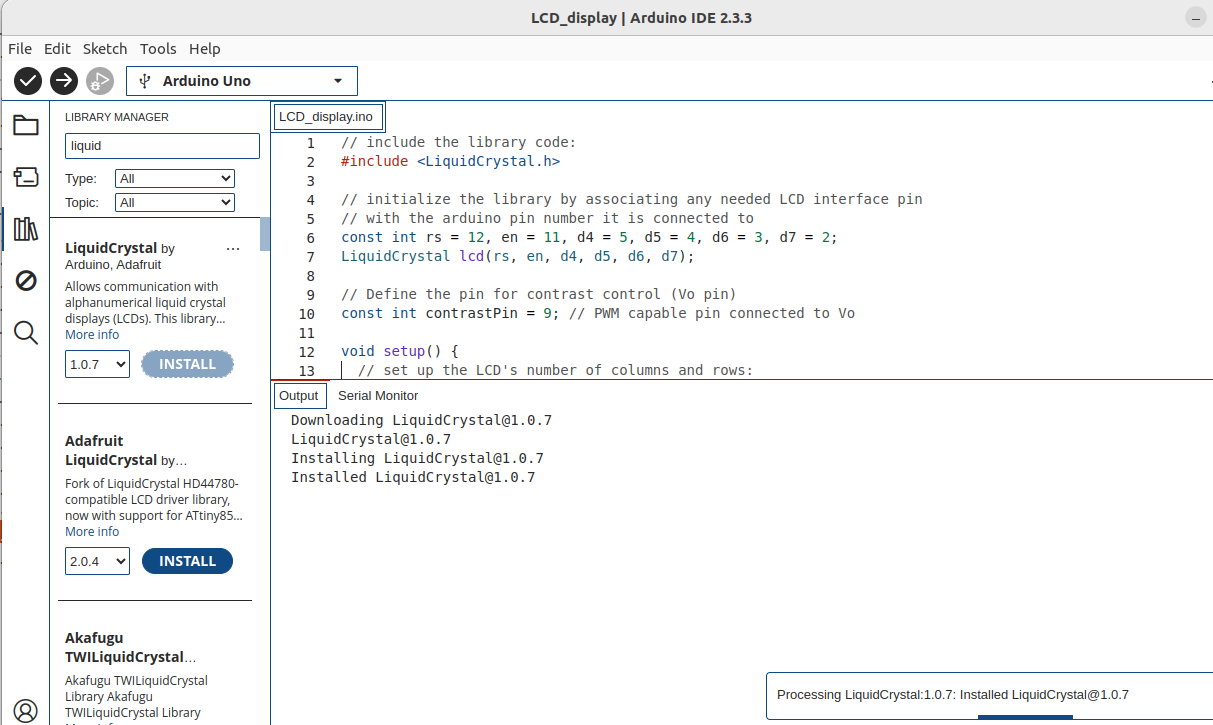This screenshot has width=1213, height=725.
Task: Click the USB icon in board selector
Action: coord(145,81)
